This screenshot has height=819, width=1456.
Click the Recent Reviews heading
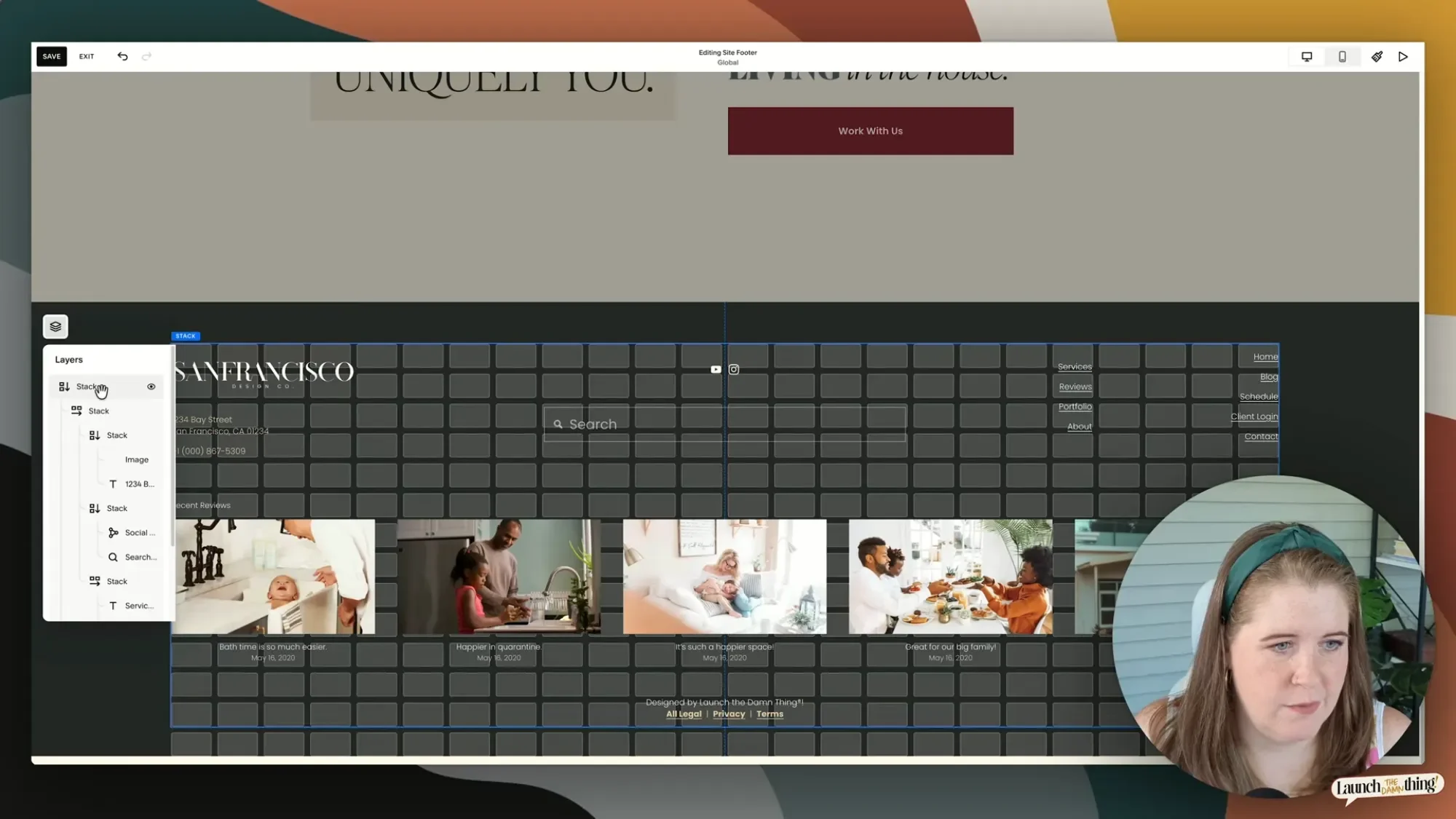tap(202, 505)
